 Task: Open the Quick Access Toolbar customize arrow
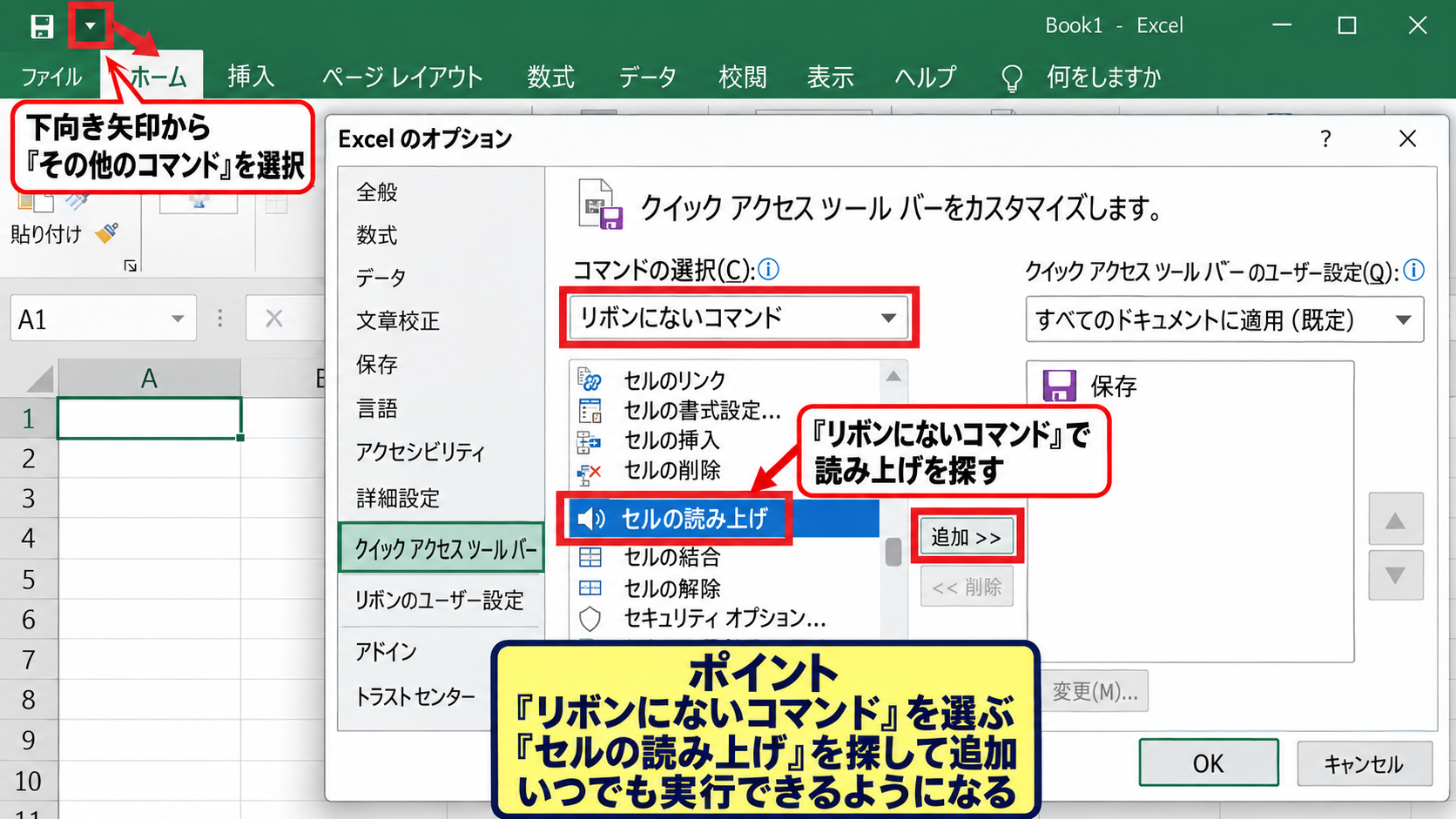90,26
